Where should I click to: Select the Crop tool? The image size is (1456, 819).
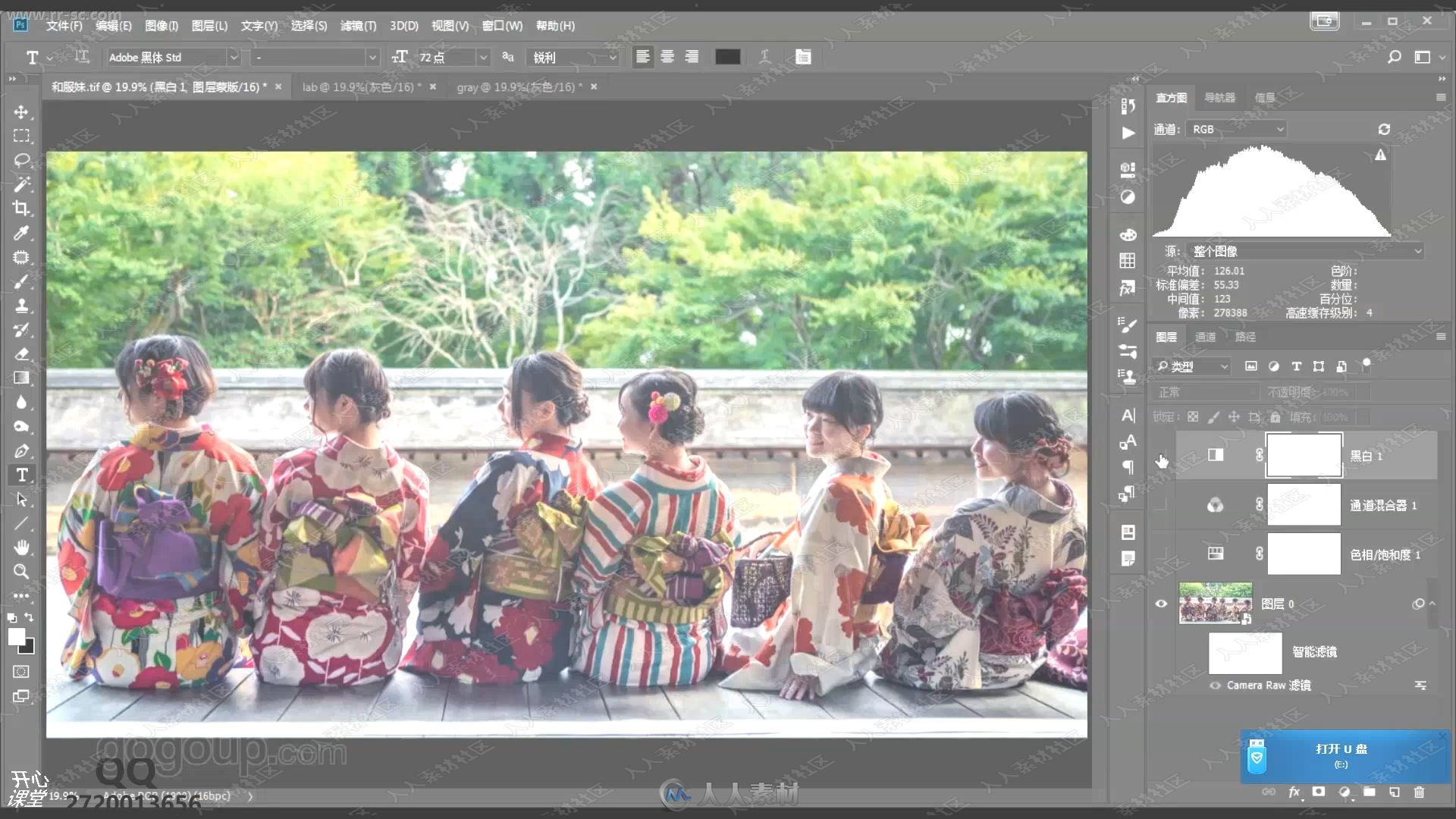(21, 209)
